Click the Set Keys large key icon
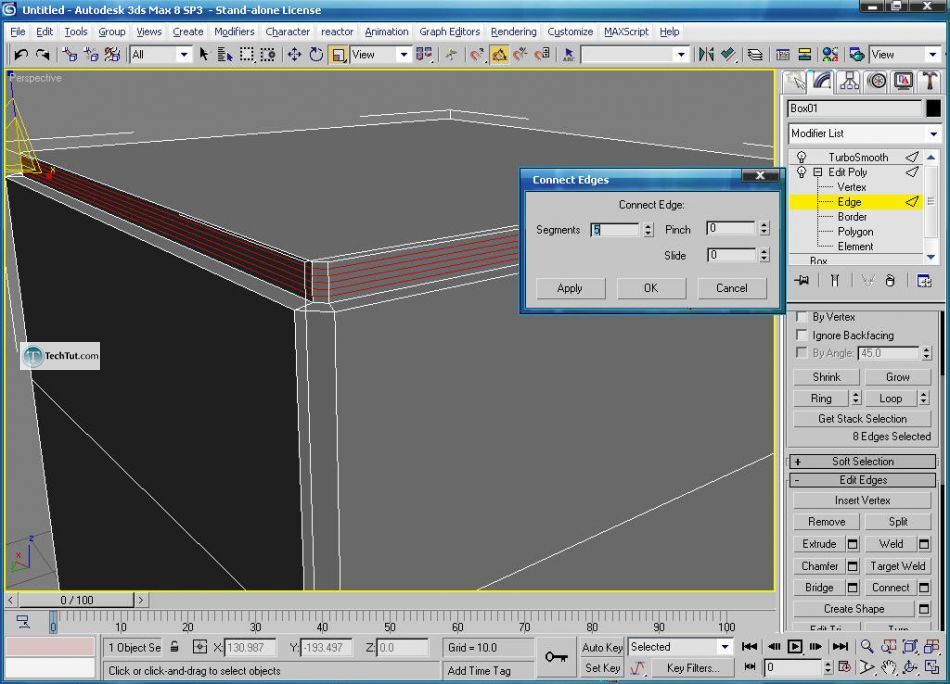 [x=556, y=657]
